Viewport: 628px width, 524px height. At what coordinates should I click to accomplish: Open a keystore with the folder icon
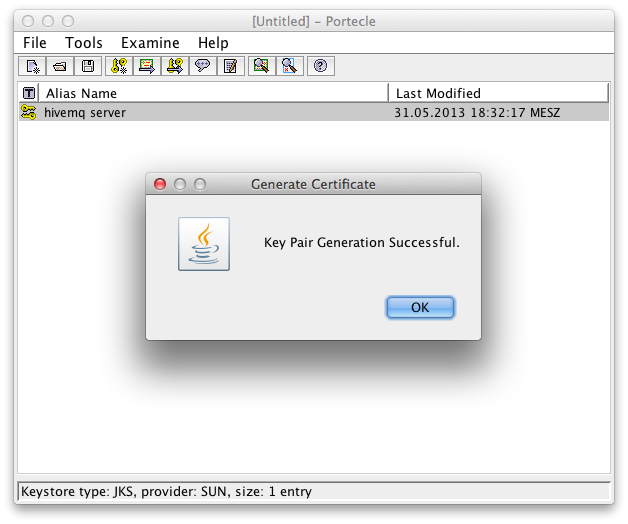60,66
